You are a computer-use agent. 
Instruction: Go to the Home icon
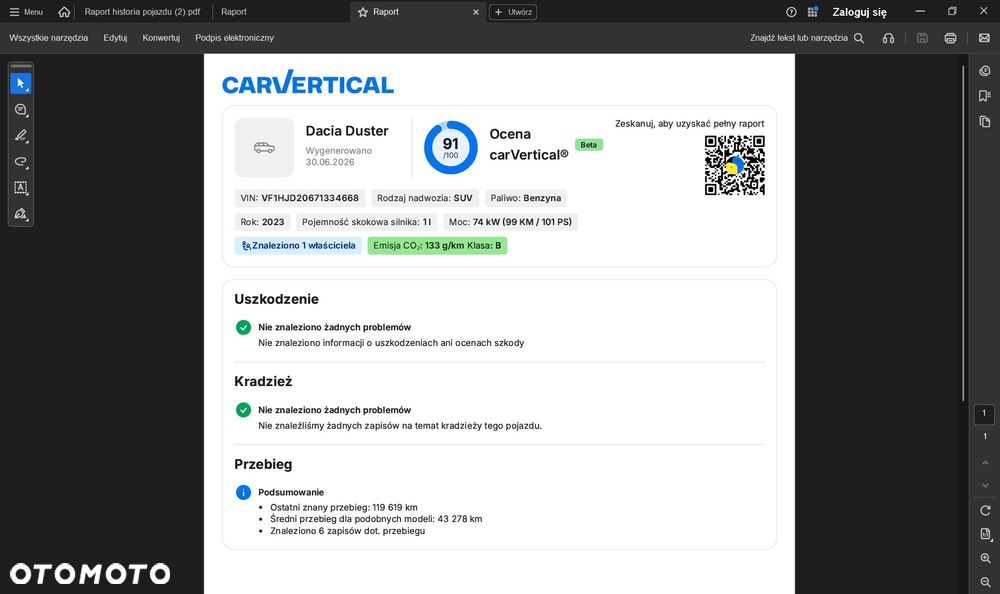pyautogui.click(x=64, y=12)
